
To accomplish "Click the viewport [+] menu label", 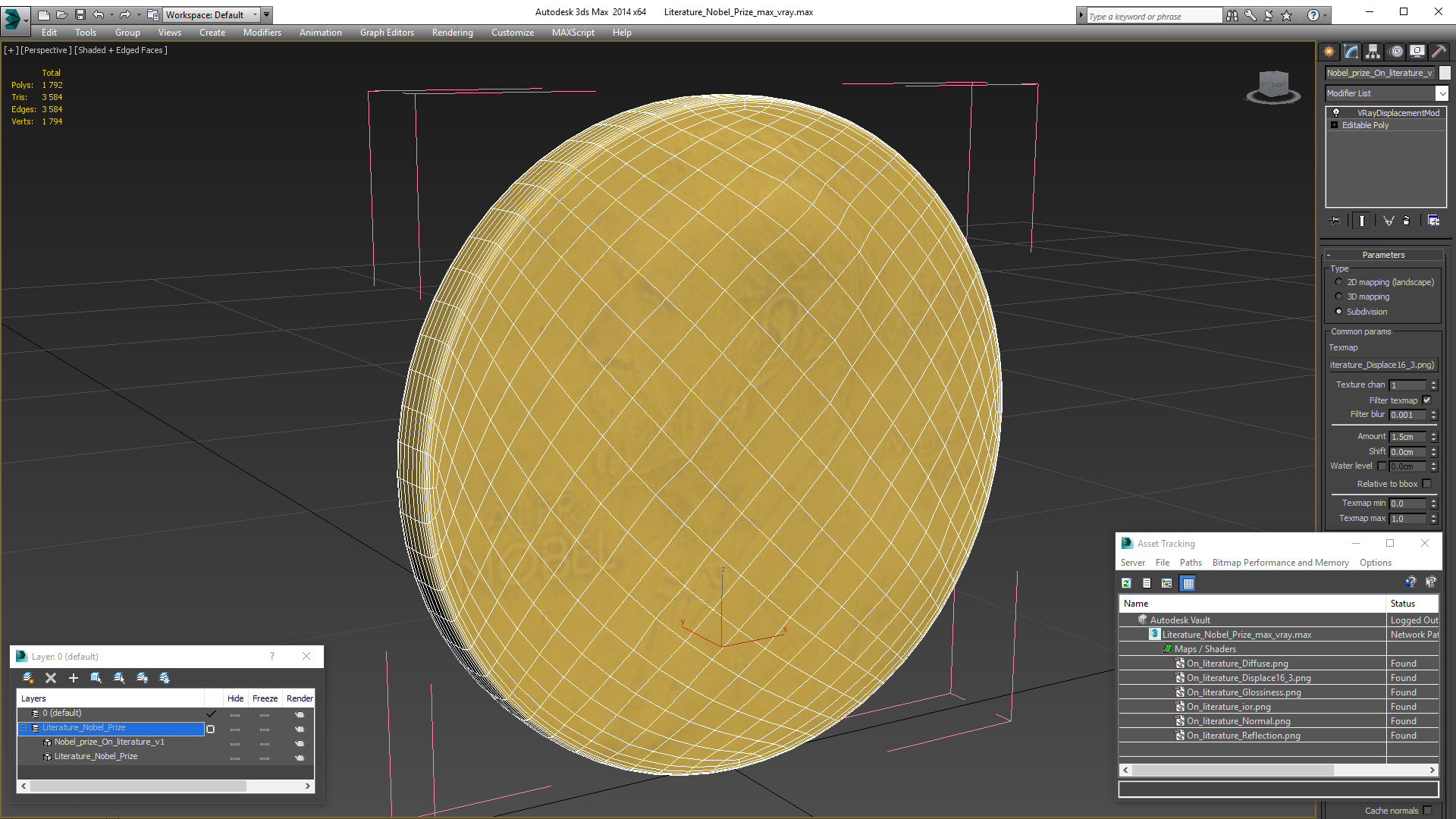I will pos(11,50).
